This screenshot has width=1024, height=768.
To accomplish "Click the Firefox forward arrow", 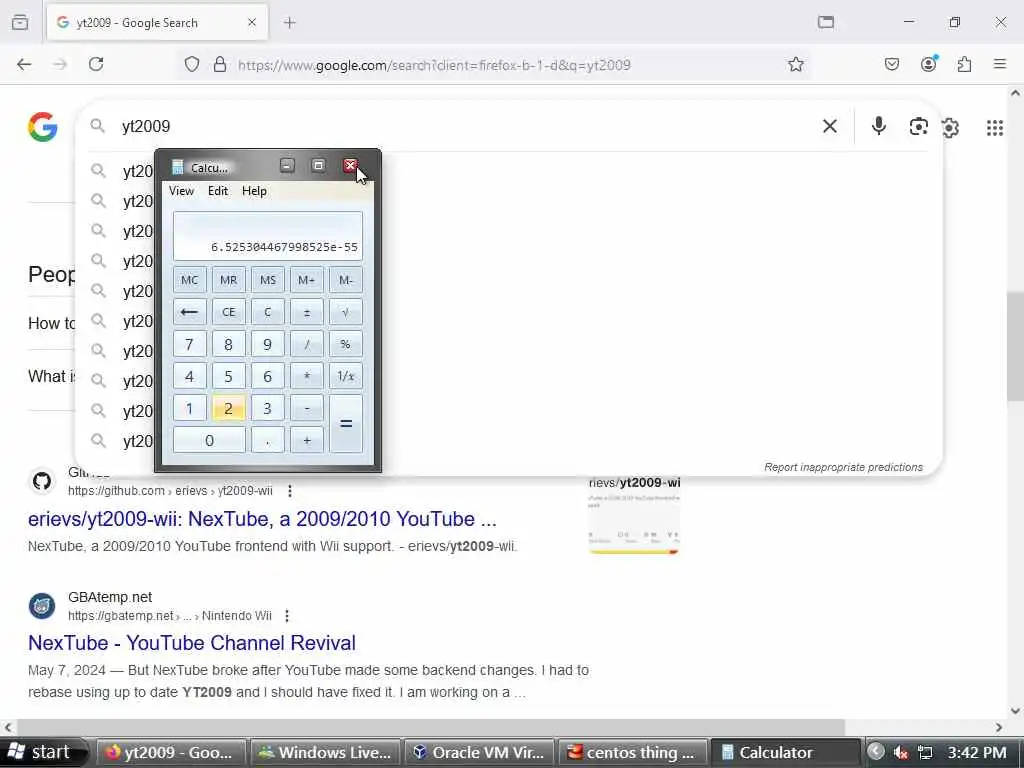I will tap(60, 64).
